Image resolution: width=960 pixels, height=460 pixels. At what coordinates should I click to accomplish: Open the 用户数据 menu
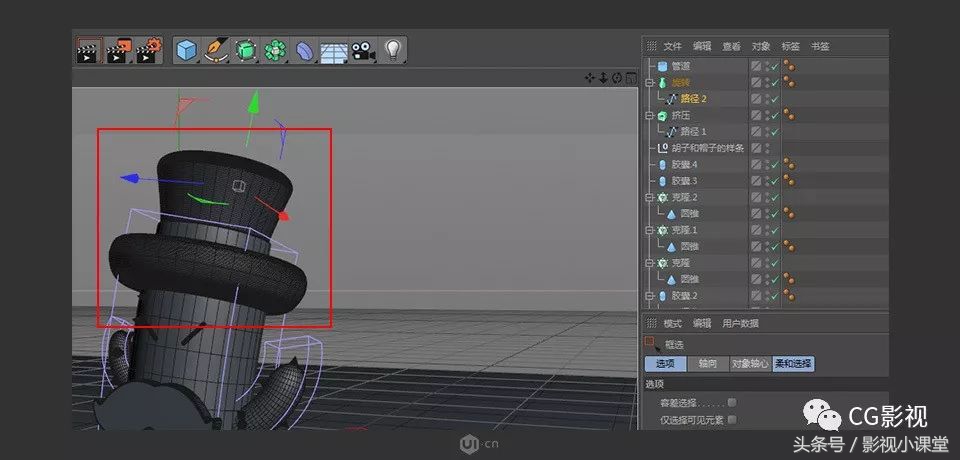pyautogui.click(x=740, y=323)
